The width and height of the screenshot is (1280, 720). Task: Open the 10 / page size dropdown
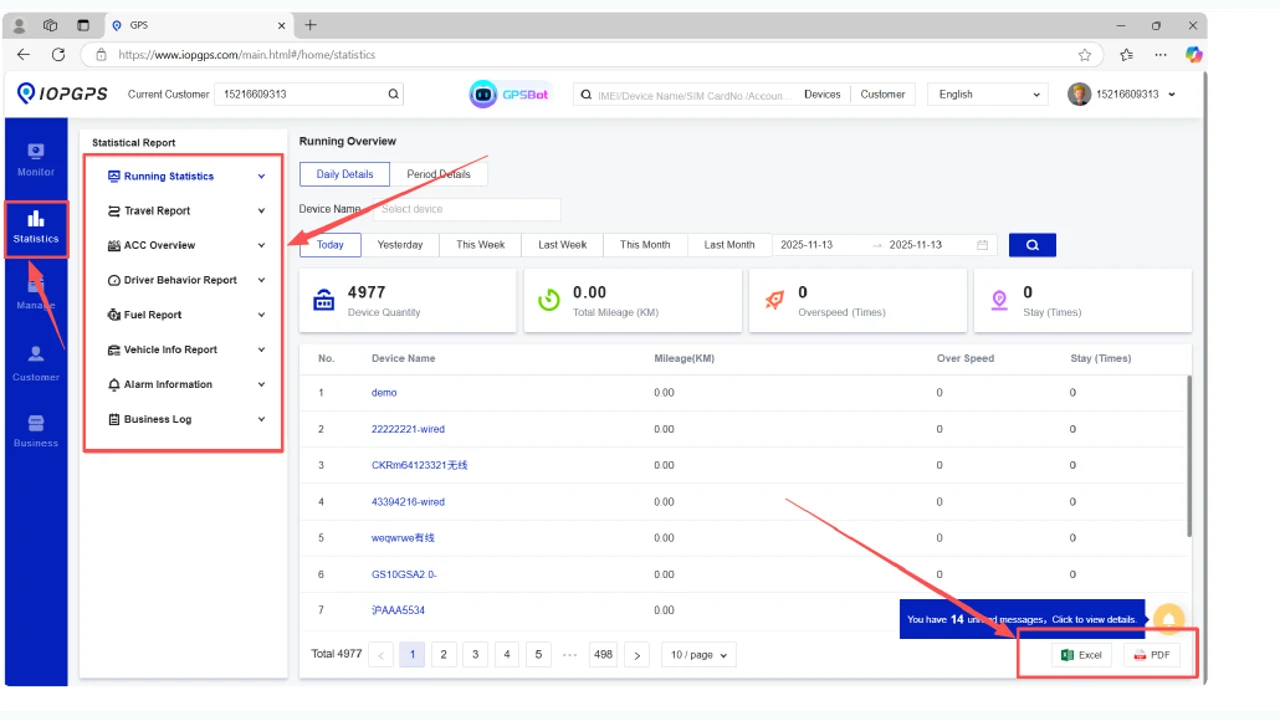point(699,655)
